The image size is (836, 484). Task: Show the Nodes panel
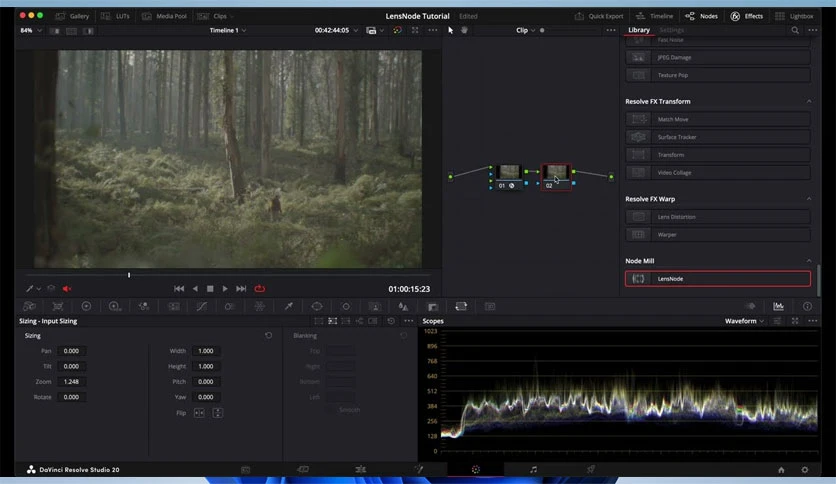701,16
